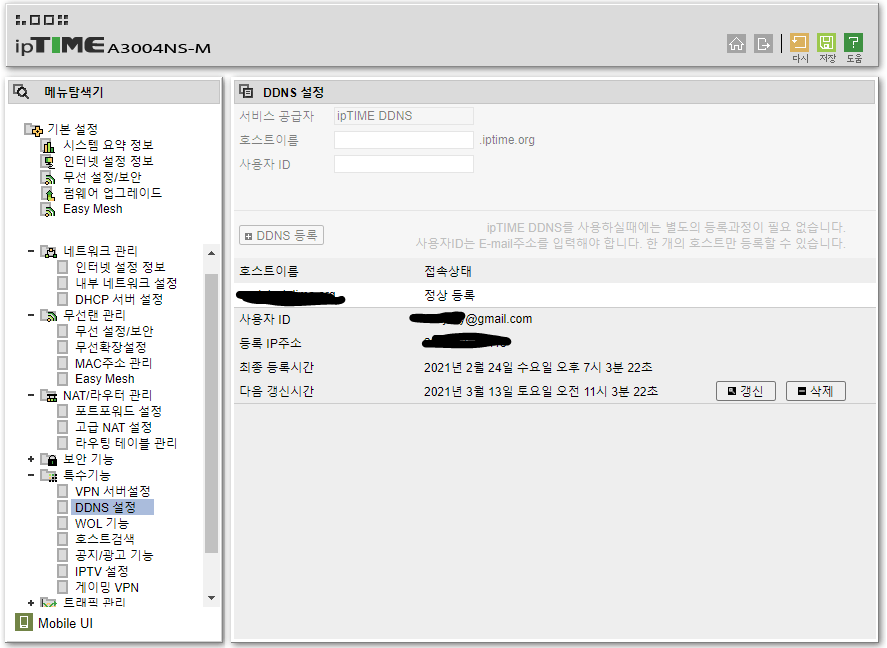Open DHCP 서버 설정 menu item
887x648 pixels.
[x=119, y=299]
